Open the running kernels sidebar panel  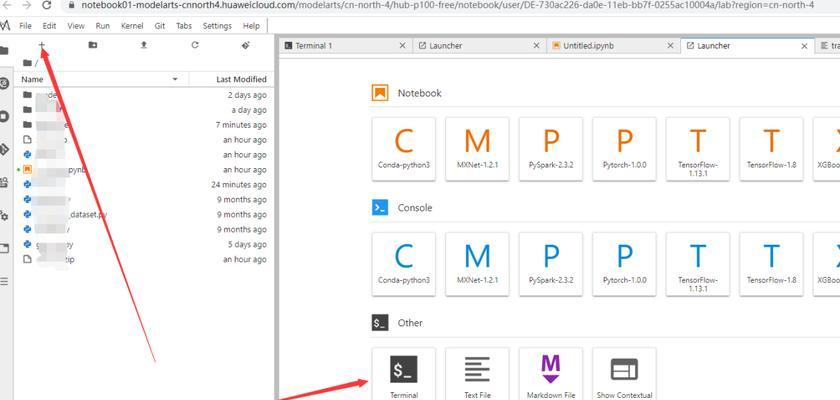[4, 116]
